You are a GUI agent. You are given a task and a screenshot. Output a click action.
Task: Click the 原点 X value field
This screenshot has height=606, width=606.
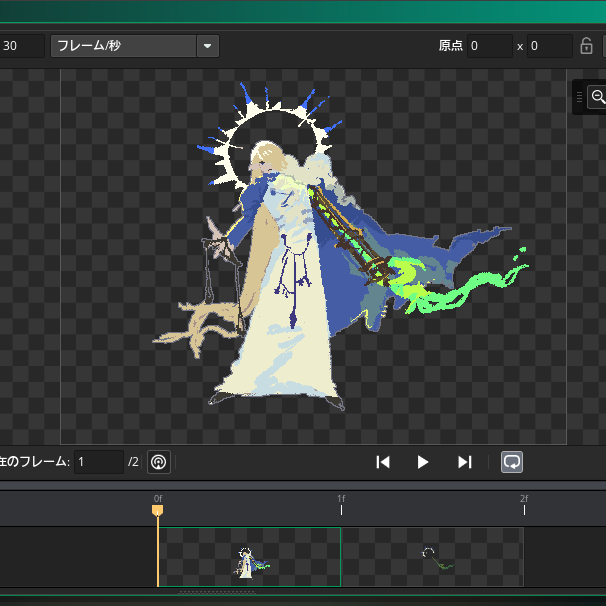coord(489,46)
